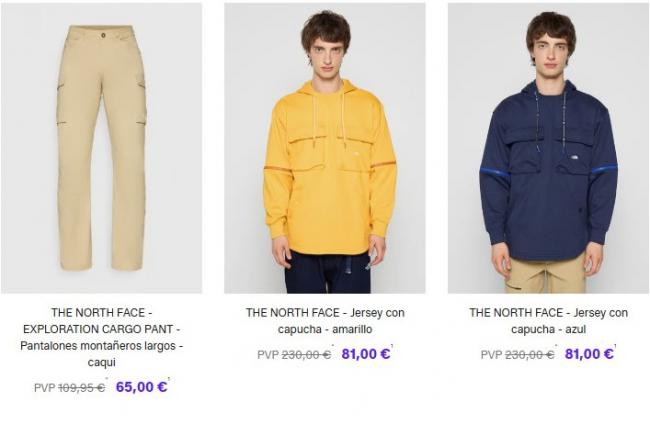Click crossed-out 230,00 € under azul jersey
The height and width of the screenshot is (424, 650).
529,355
